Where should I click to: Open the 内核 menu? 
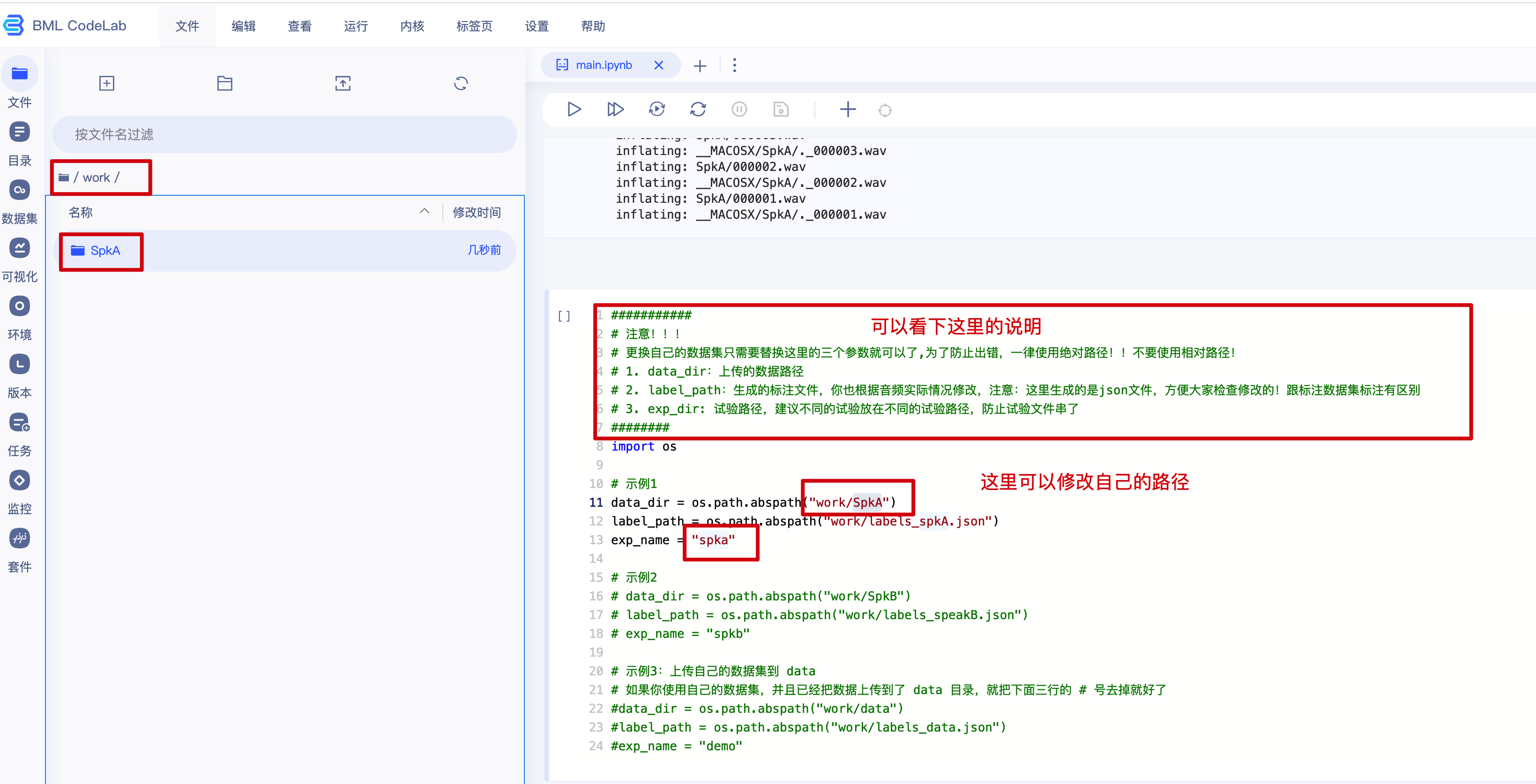[412, 26]
